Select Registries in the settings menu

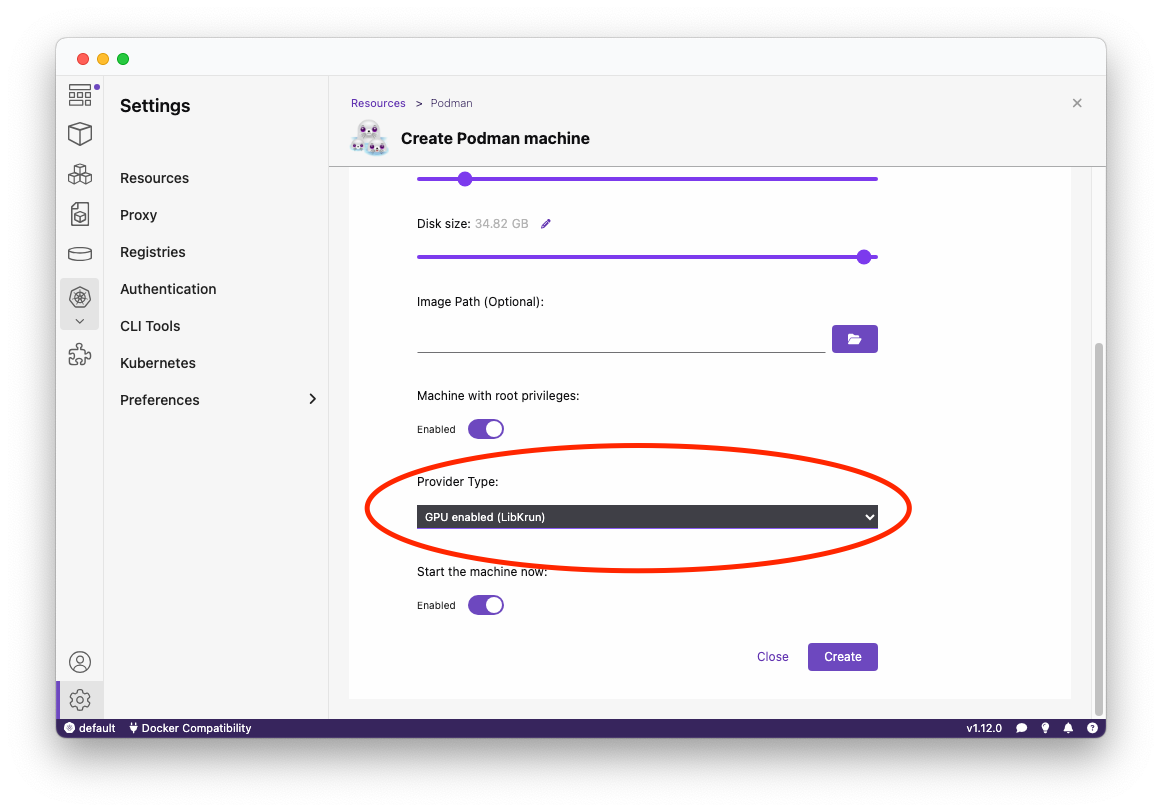tap(153, 252)
